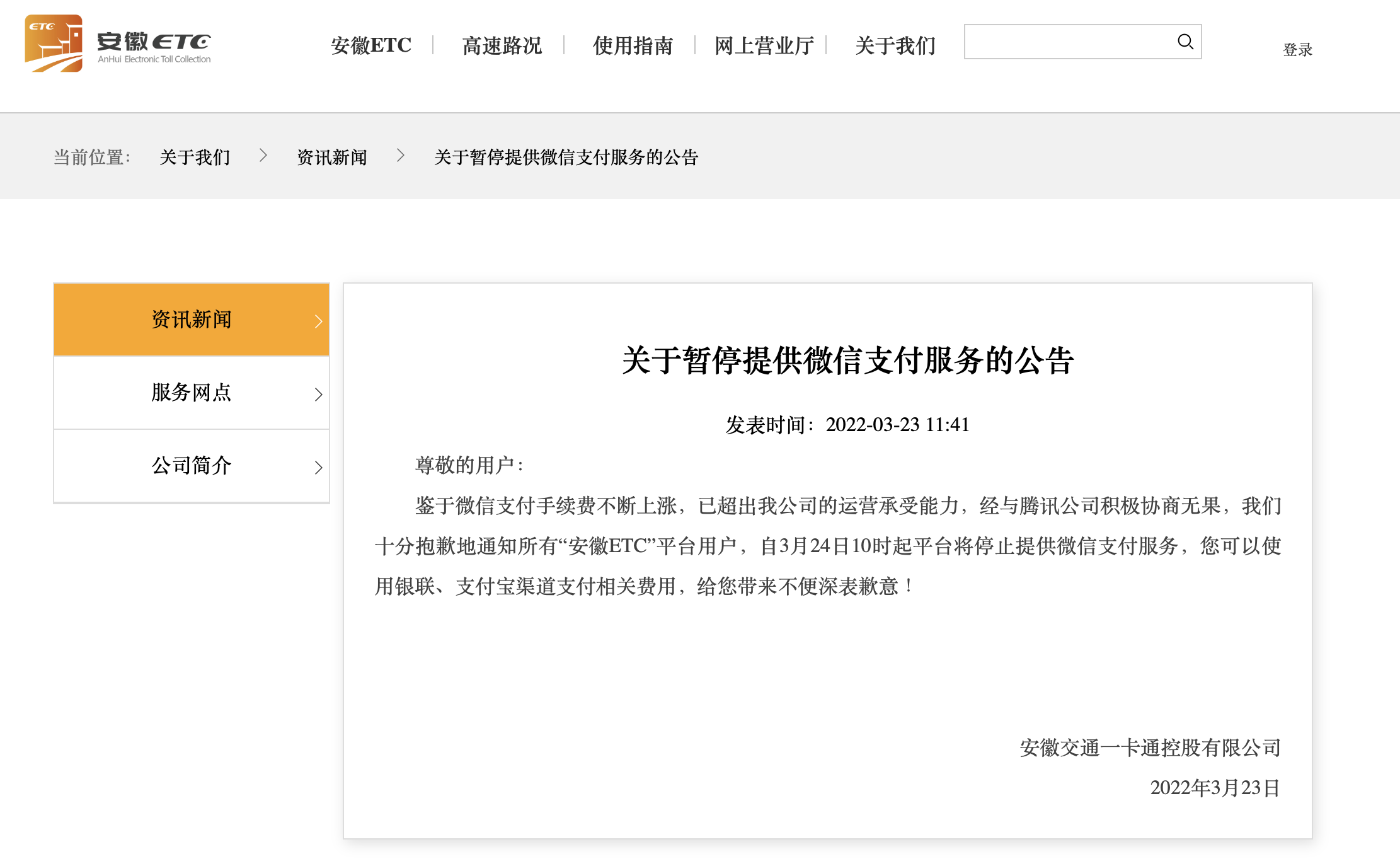Click the 登录 login link
This screenshot has height=866, width=1400.
click(1297, 50)
